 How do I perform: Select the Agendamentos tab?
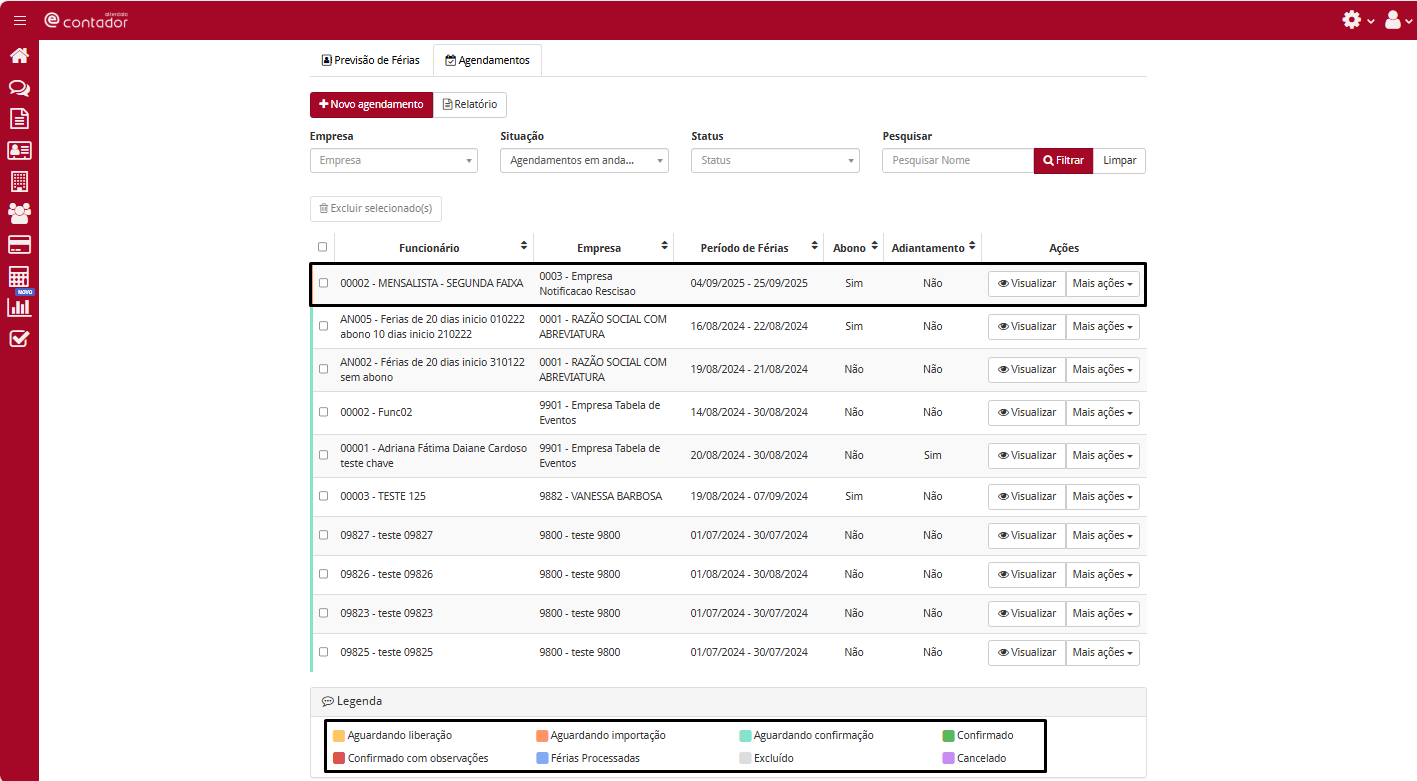[487, 60]
